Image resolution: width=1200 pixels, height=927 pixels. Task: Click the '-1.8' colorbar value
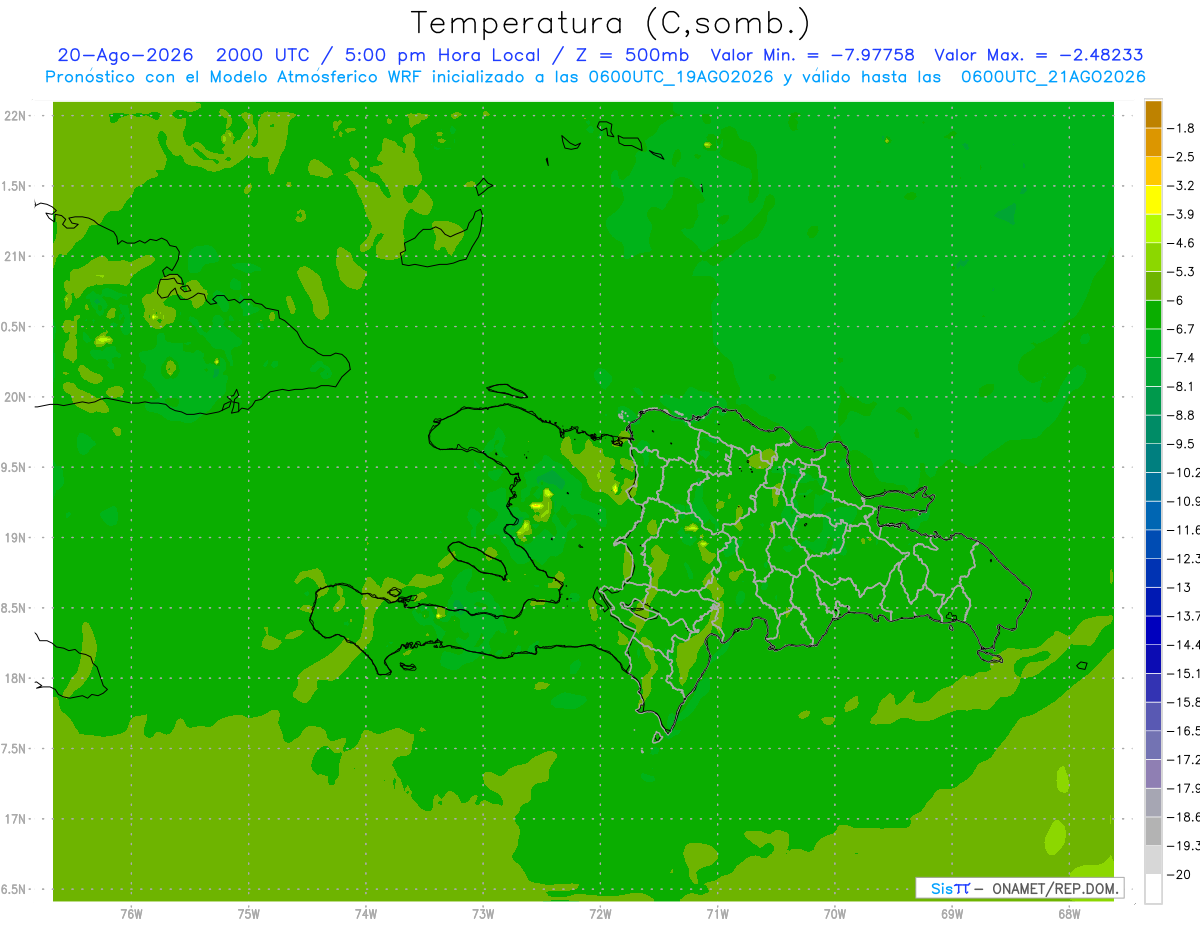tap(1180, 128)
